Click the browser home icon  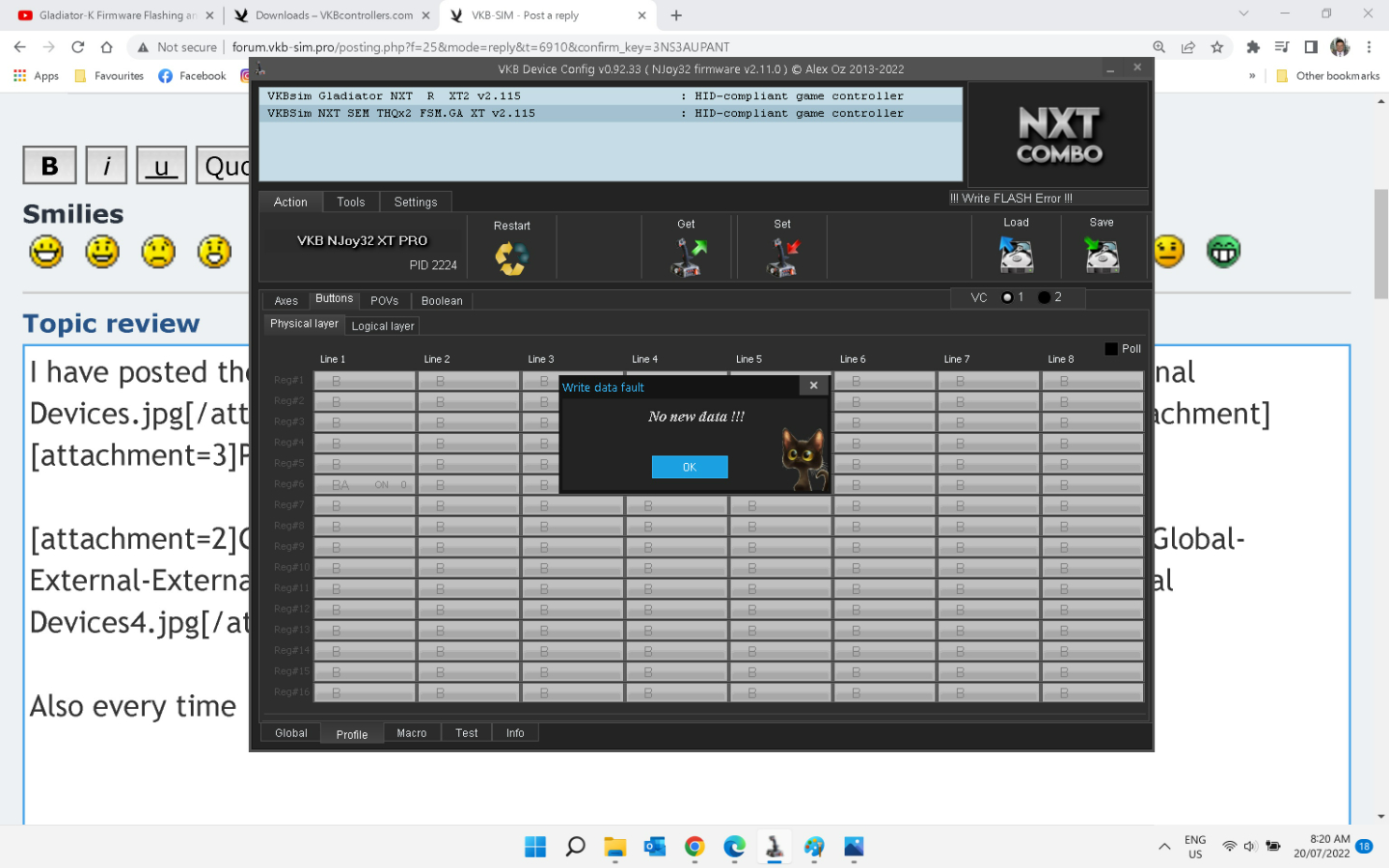[107, 46]
